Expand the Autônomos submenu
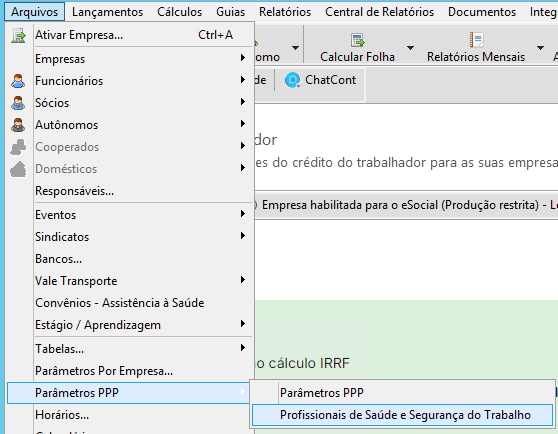 pyautogui.click(x=130, y=125)
